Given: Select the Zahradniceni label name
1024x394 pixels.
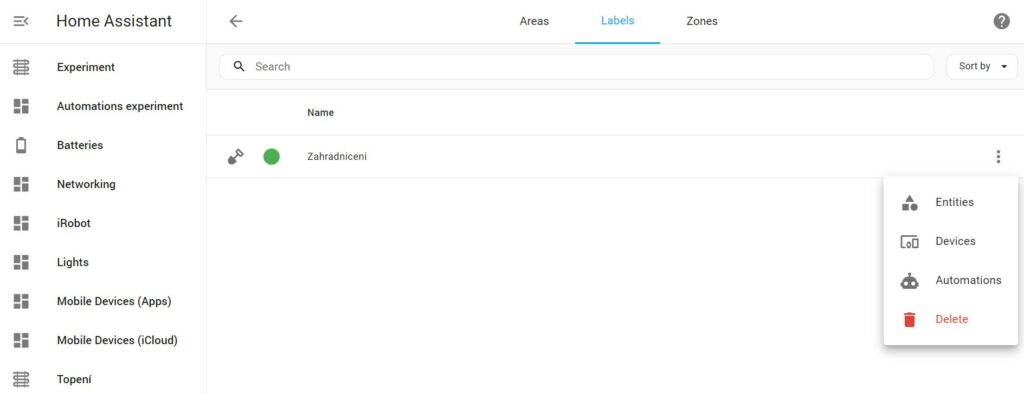Looking at the screenshot, I should (x=336, y=157).
